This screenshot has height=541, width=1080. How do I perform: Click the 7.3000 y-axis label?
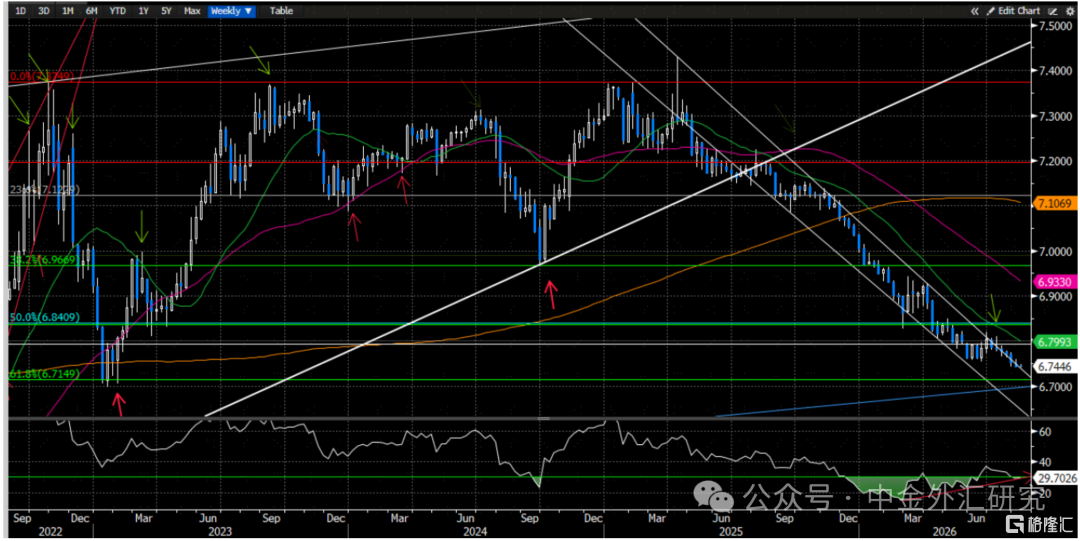[x=1055, y=116]
